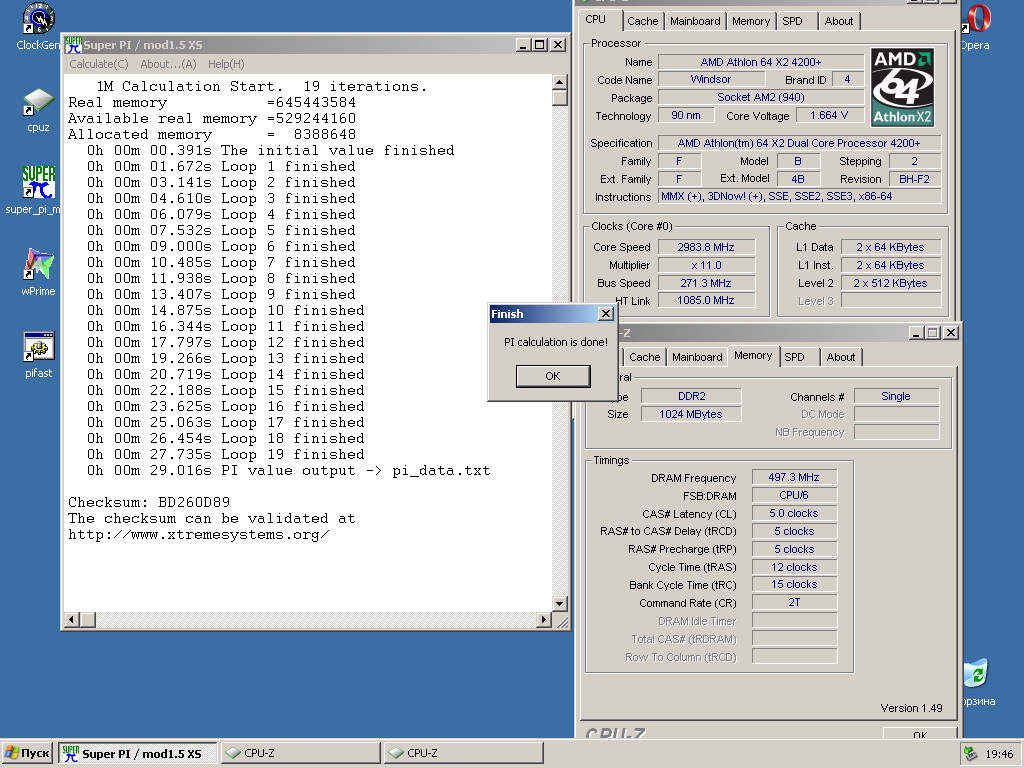Click the taskbar clock showing 19:46
The image size is (1024, 768).
coord(999,754)
